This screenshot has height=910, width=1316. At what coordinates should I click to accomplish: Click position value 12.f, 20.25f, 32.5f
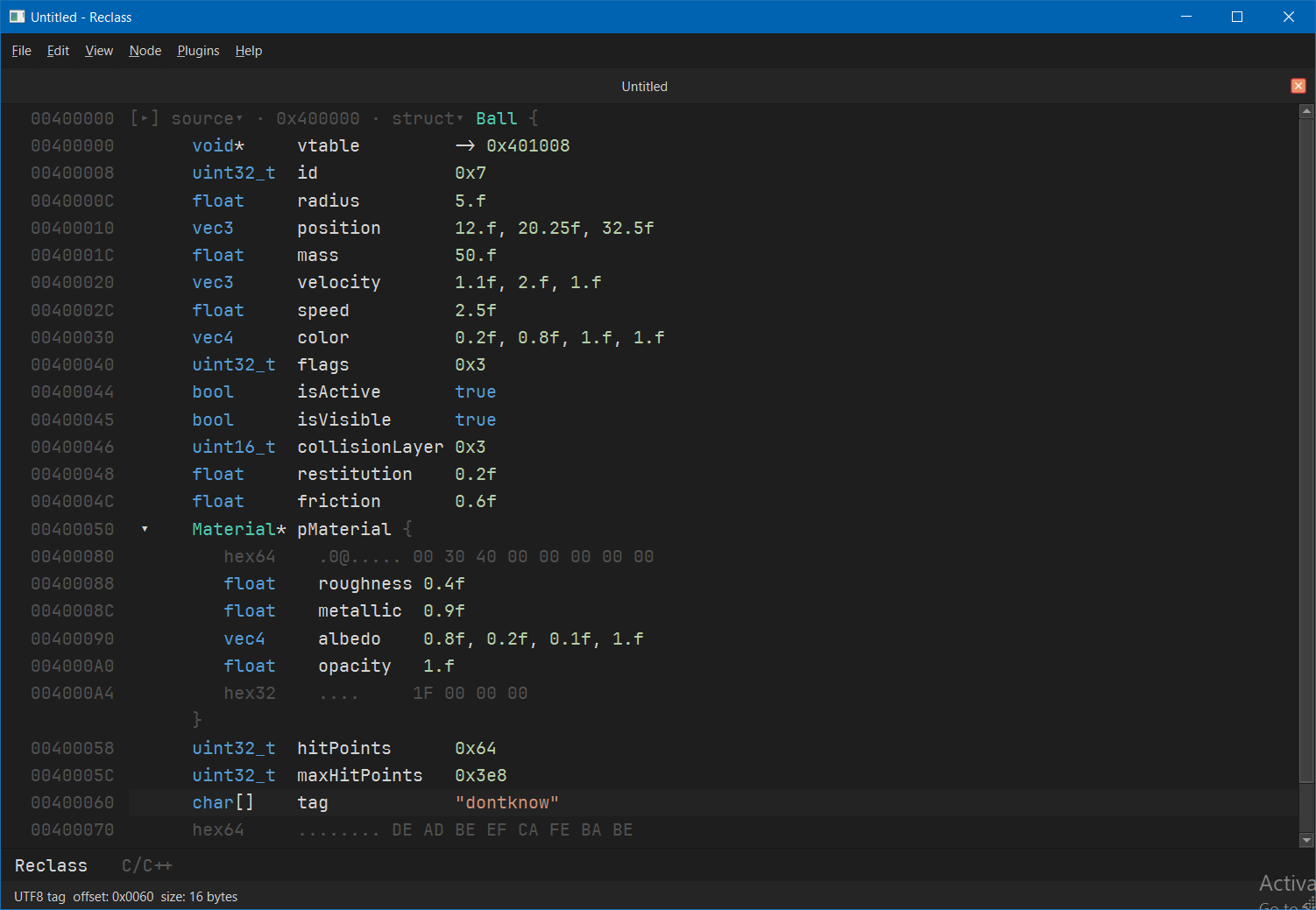pyautogui.click(x=555, y=228)
